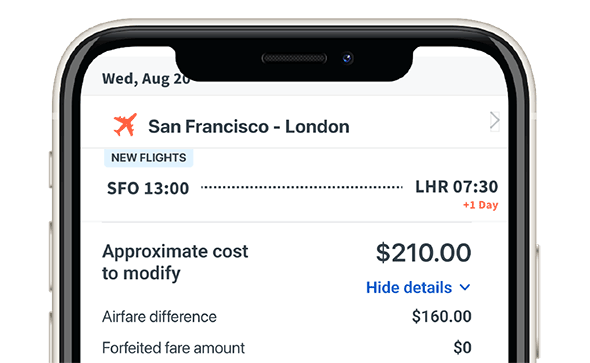Tap the Approximate cost to modify label

click(x=175, y=262)
